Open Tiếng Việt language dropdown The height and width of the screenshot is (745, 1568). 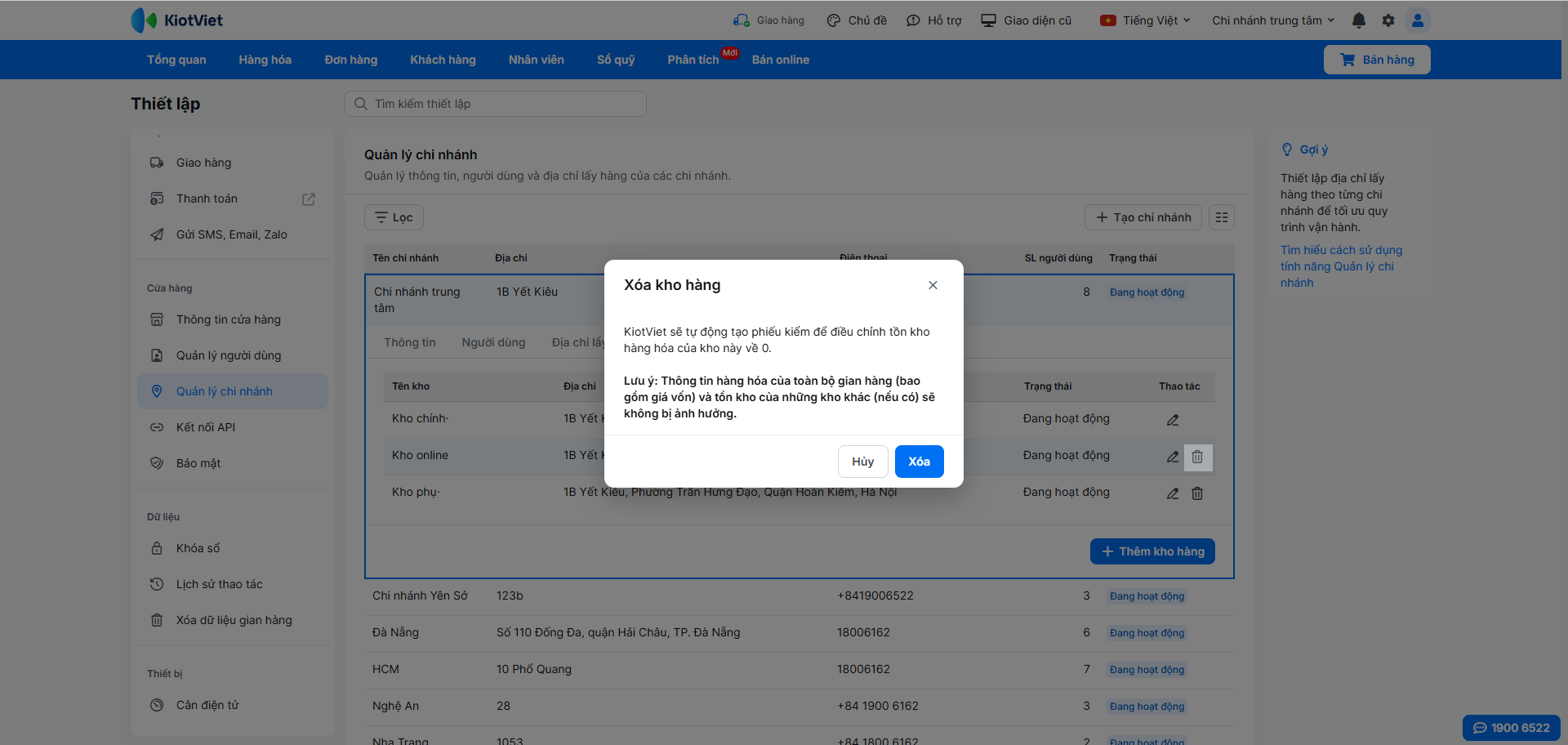click(x=1145, y=20)
